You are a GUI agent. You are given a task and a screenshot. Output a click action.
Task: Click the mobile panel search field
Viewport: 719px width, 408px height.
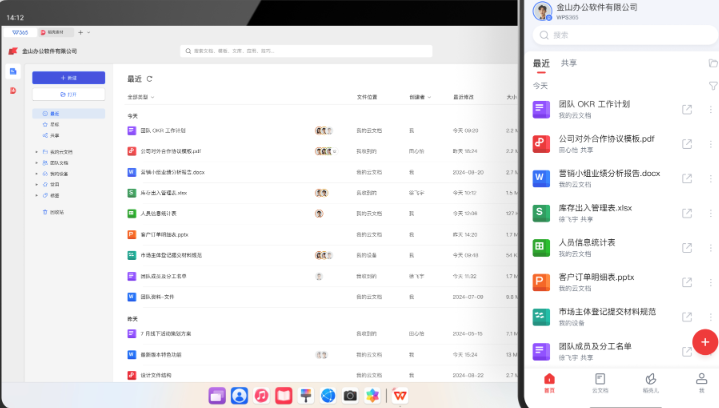625,35
